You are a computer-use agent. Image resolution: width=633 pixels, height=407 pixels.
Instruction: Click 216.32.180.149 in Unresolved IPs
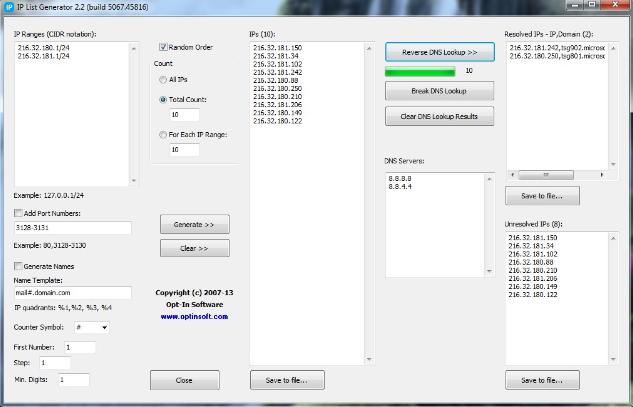(x=533, y=287)
